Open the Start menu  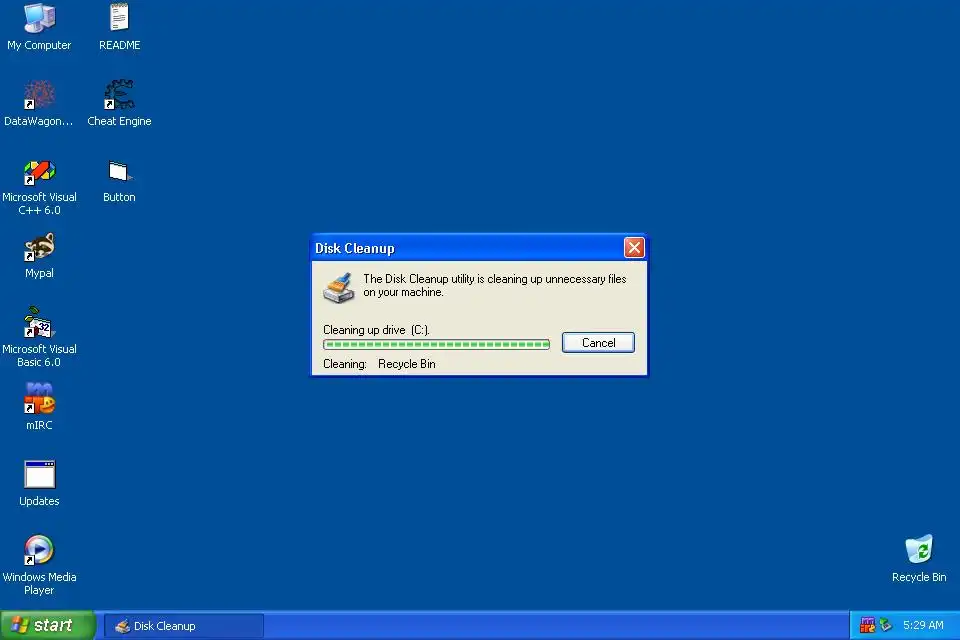(47, 625)
